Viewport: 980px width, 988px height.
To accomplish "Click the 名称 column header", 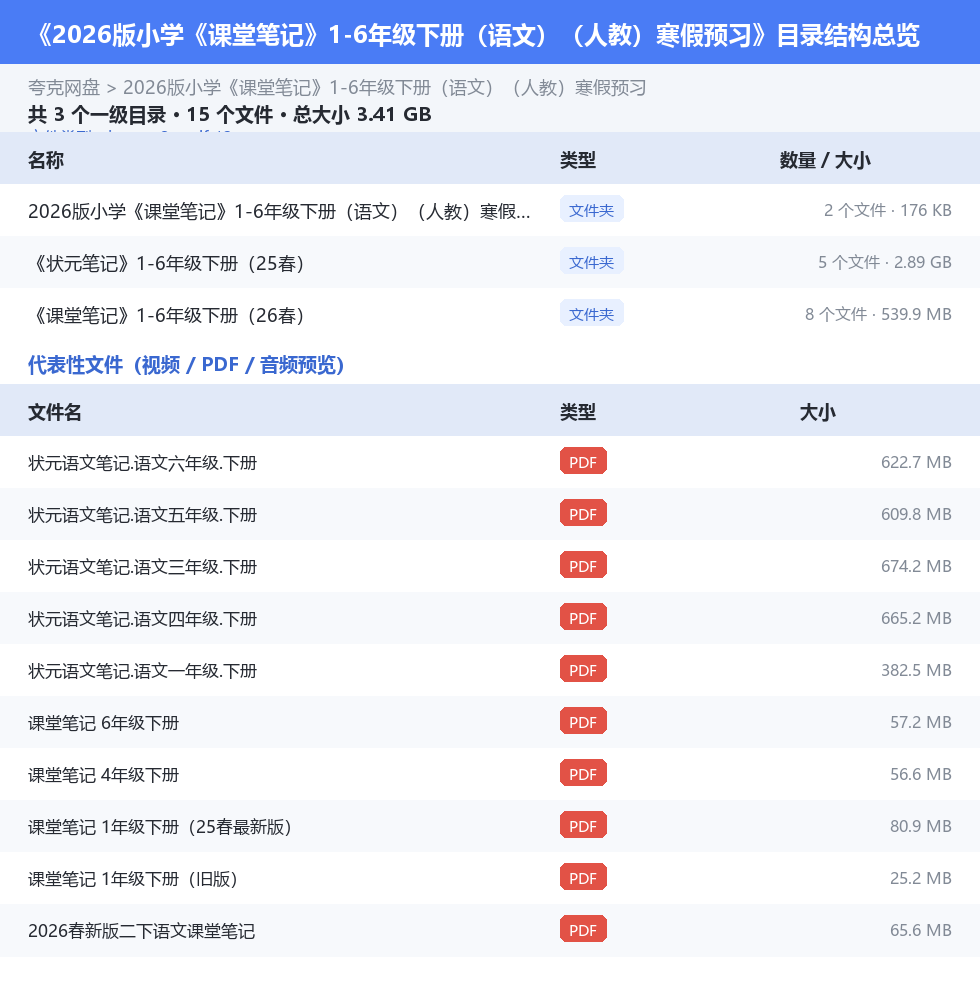I will [45, 160].
